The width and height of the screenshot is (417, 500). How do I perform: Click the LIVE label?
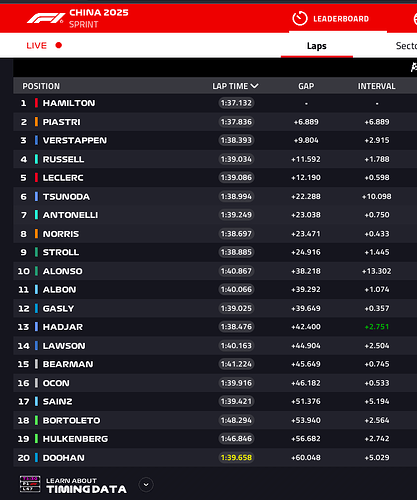[x=37, y=46]
